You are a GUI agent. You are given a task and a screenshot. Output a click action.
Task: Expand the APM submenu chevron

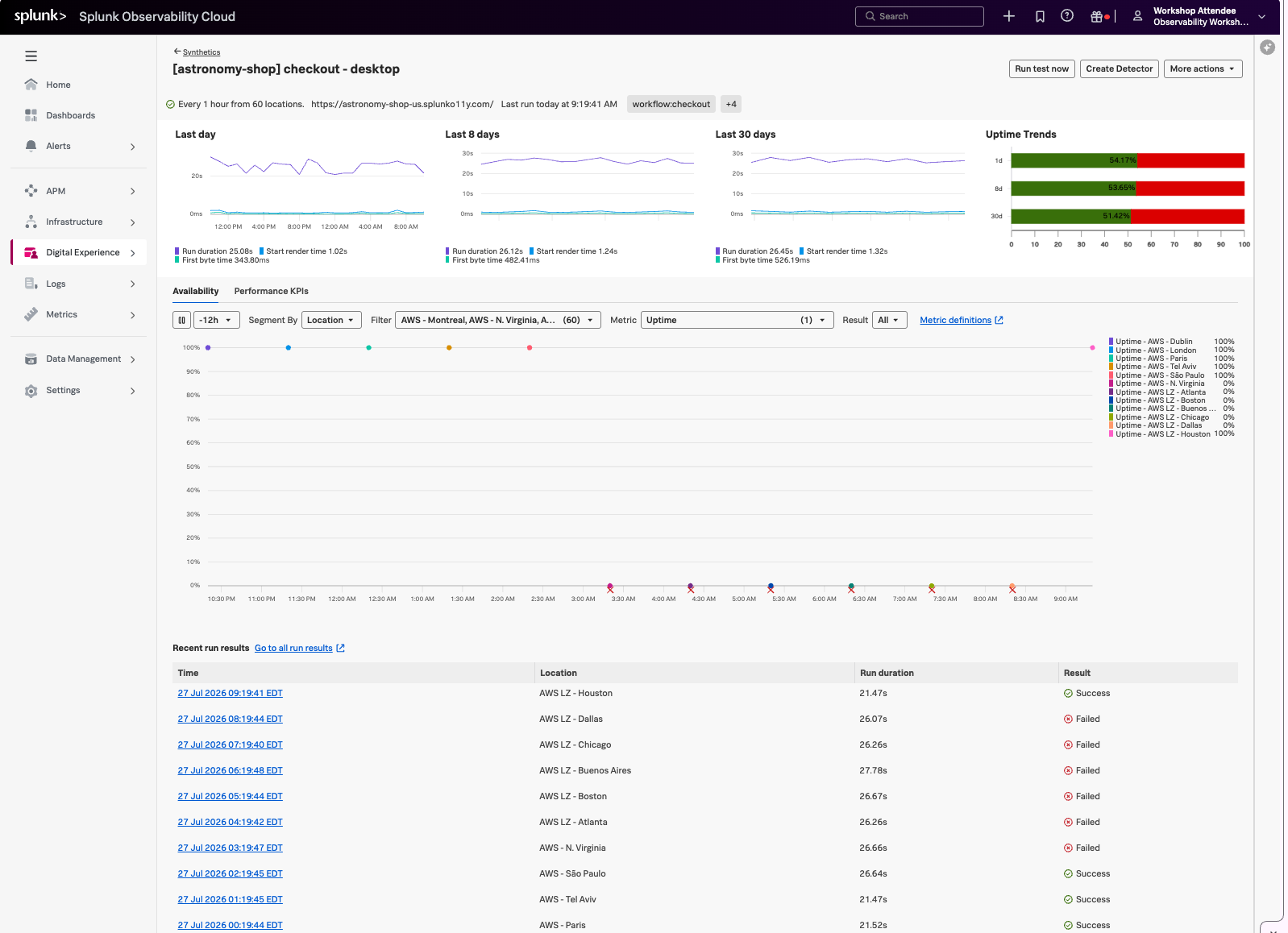133,192
